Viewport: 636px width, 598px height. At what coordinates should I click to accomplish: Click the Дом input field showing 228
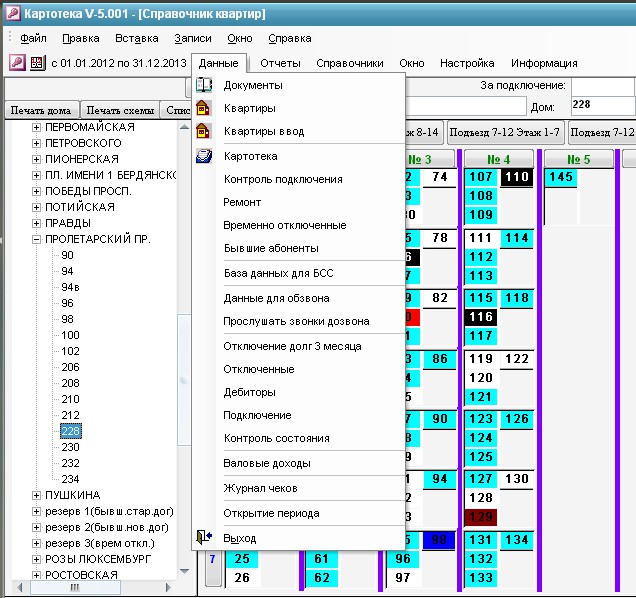pyautogui.click(x=603, y=105)
